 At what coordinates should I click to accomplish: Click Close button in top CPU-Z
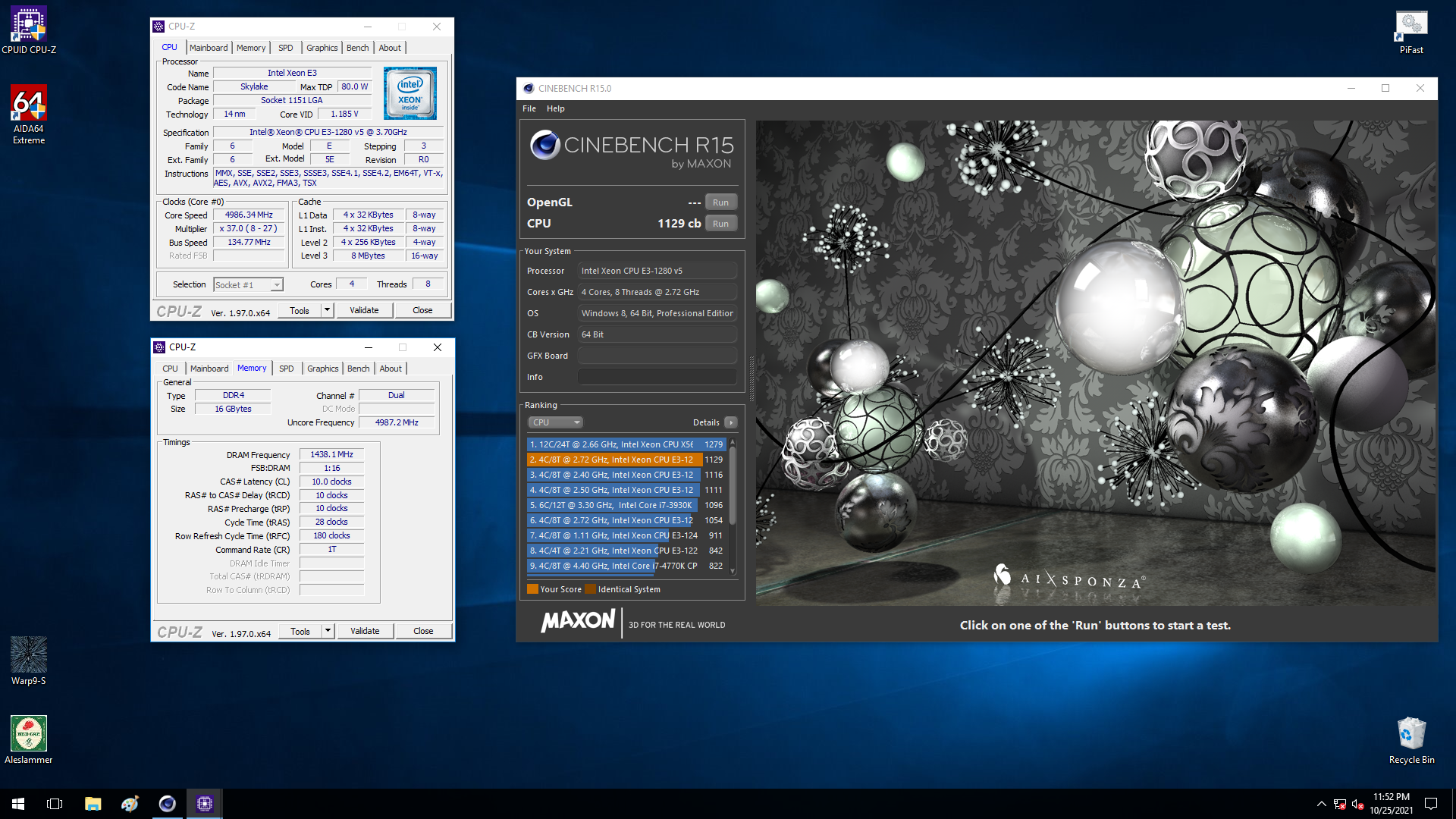pyautogui.click(x=422, y=310)
